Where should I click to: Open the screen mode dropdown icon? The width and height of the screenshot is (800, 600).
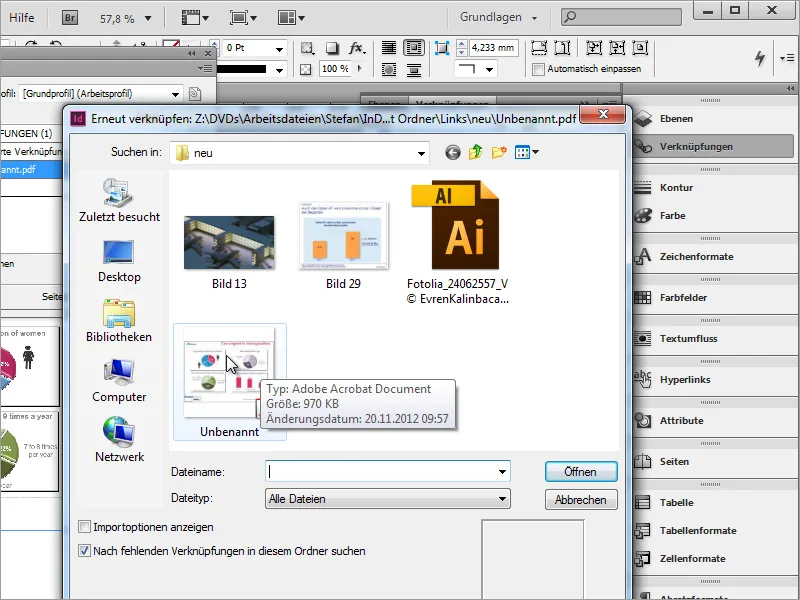[243, 18]
